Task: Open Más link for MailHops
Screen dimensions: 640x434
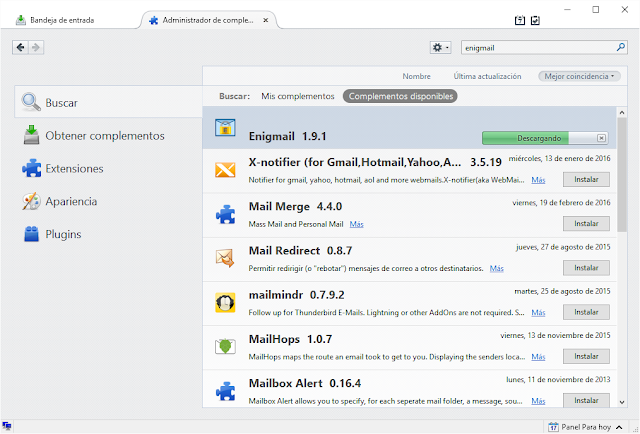Action: (x=538, y=357)
